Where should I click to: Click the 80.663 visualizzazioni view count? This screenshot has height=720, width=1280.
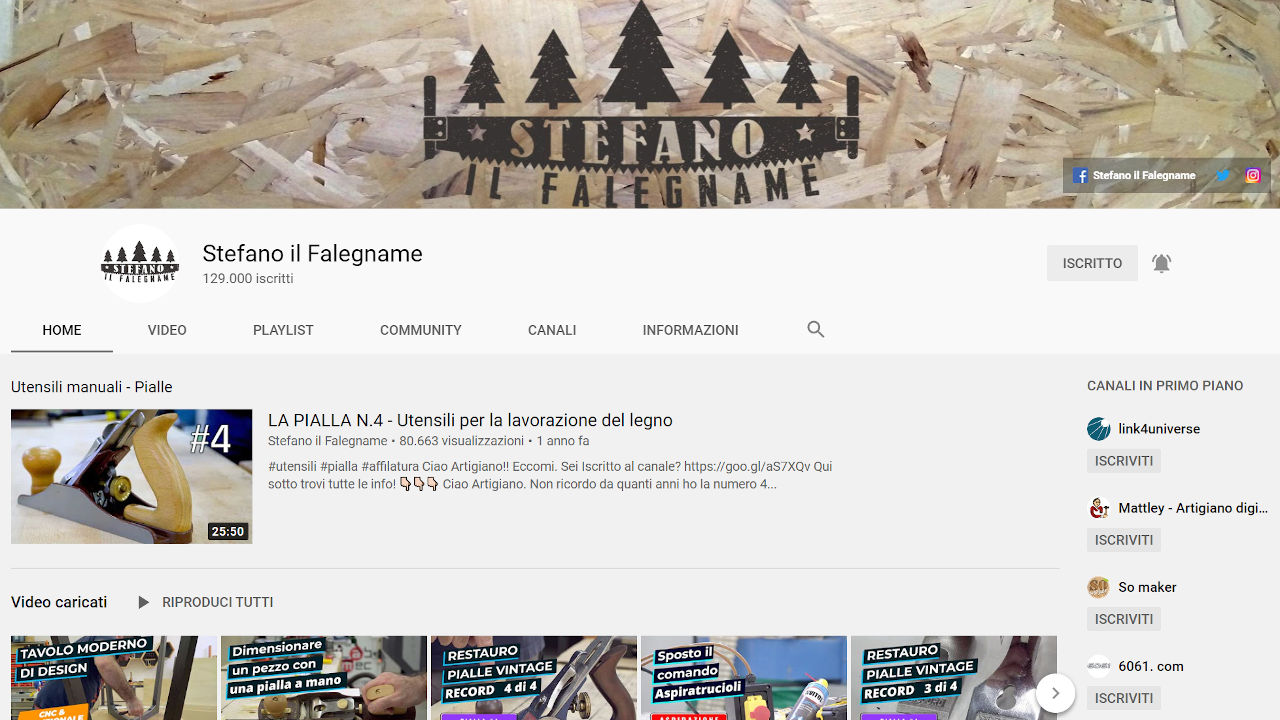tap(461, 441)
